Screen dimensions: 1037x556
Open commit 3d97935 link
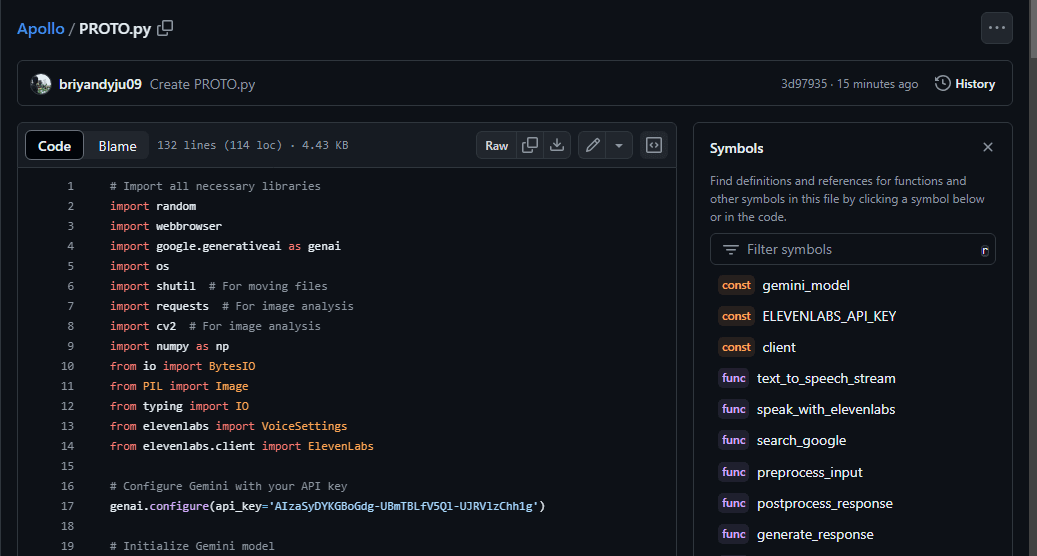[804, 84]
